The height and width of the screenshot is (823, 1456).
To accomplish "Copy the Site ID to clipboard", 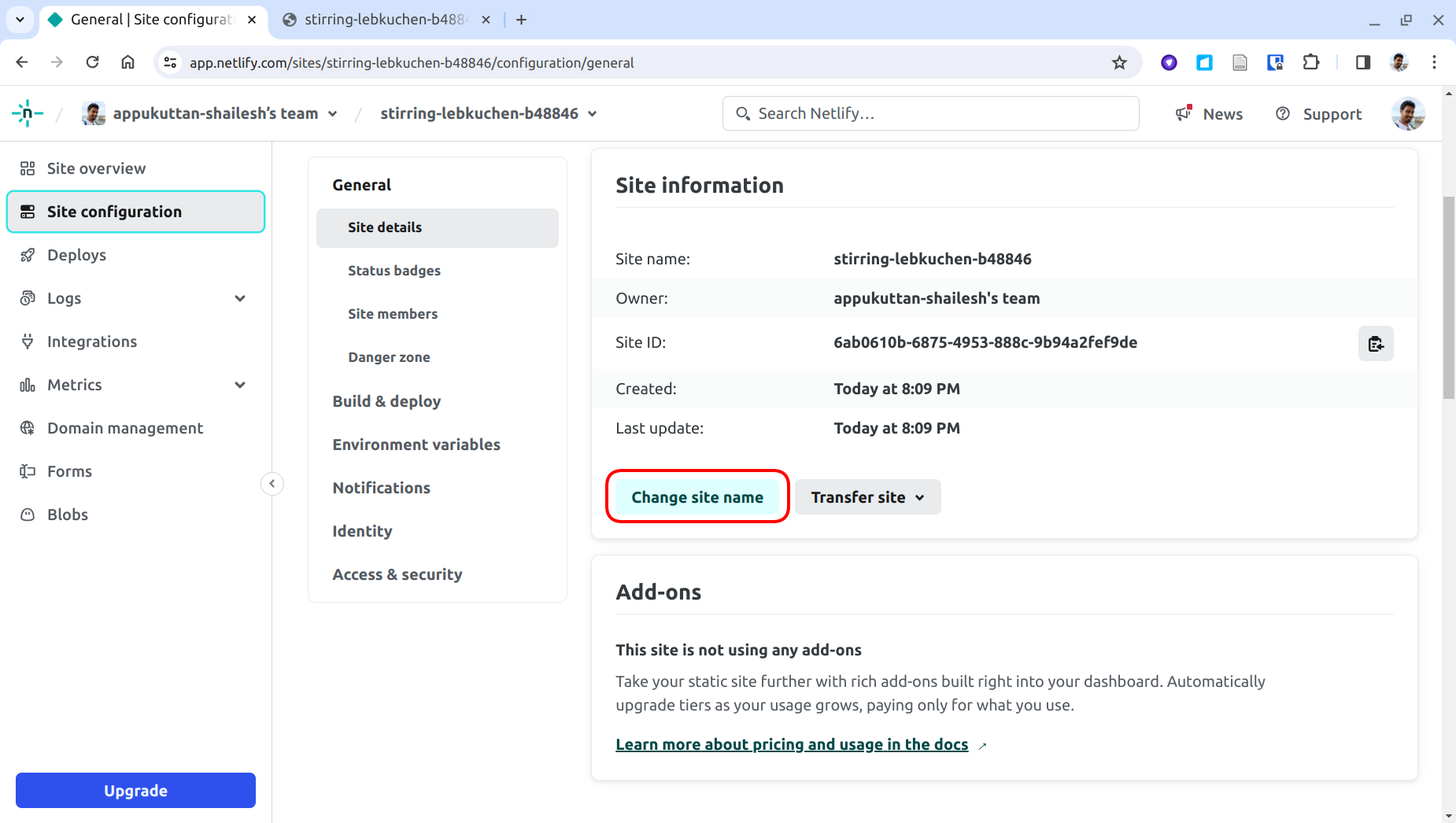I will click(1375, 344).
